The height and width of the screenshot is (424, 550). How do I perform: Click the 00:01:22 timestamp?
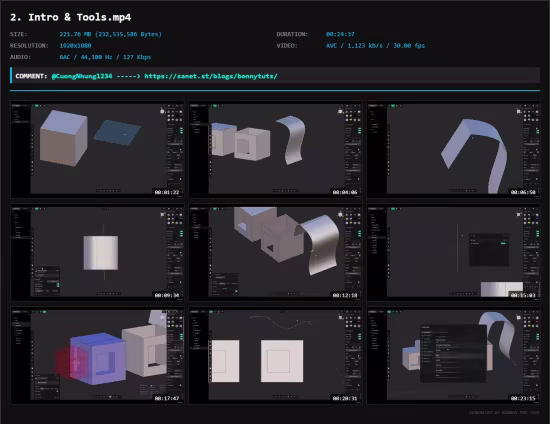pyautogui.click(x=167, y=192)
